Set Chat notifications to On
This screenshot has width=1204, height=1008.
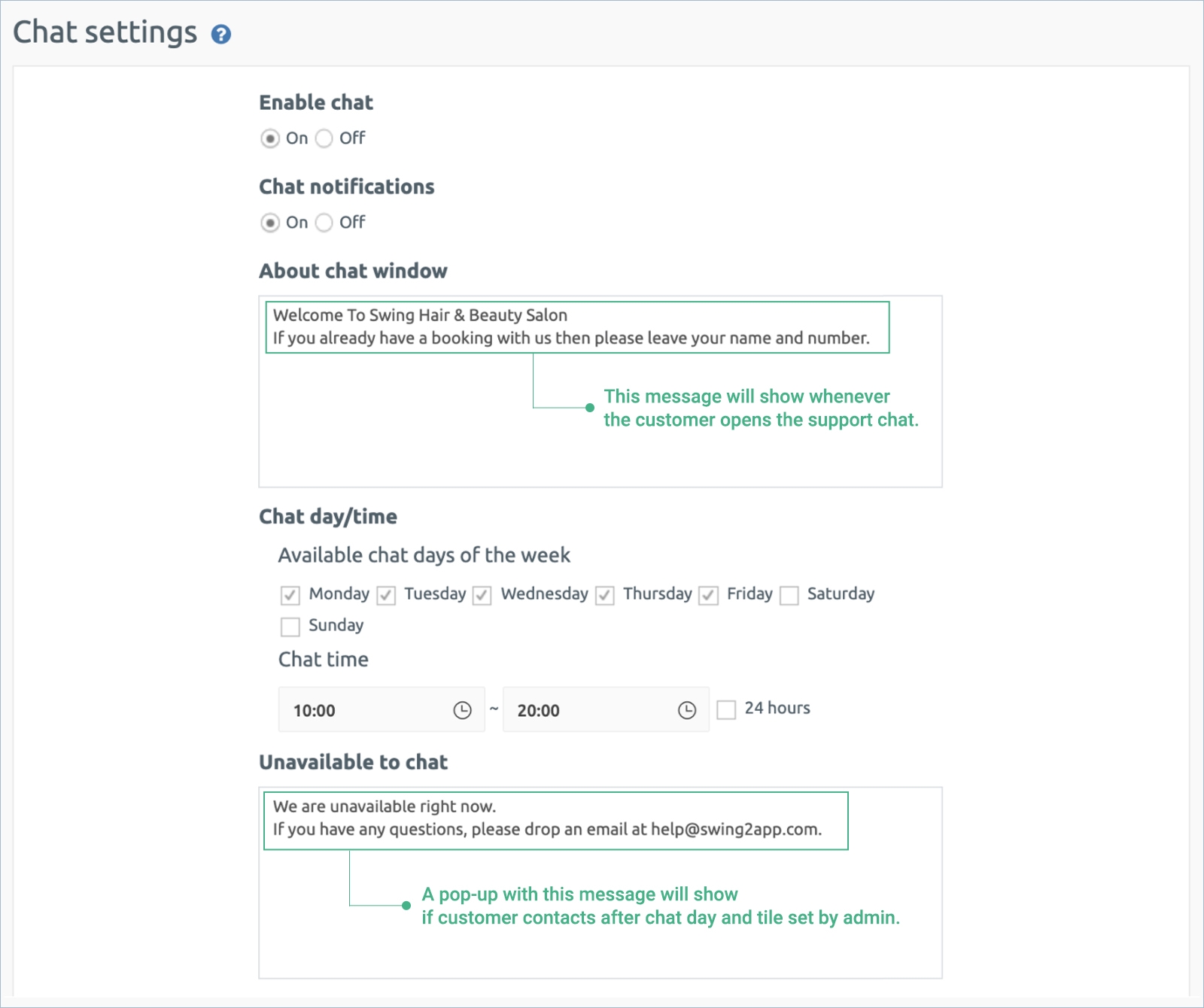click(x=269, y=223)
